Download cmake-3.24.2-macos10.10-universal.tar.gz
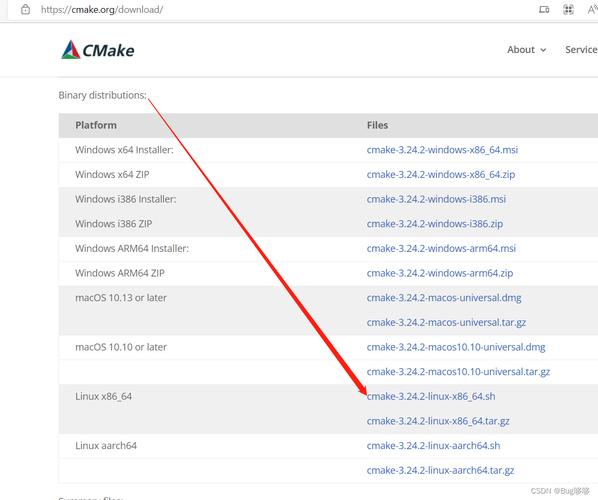 click(458, 372)
